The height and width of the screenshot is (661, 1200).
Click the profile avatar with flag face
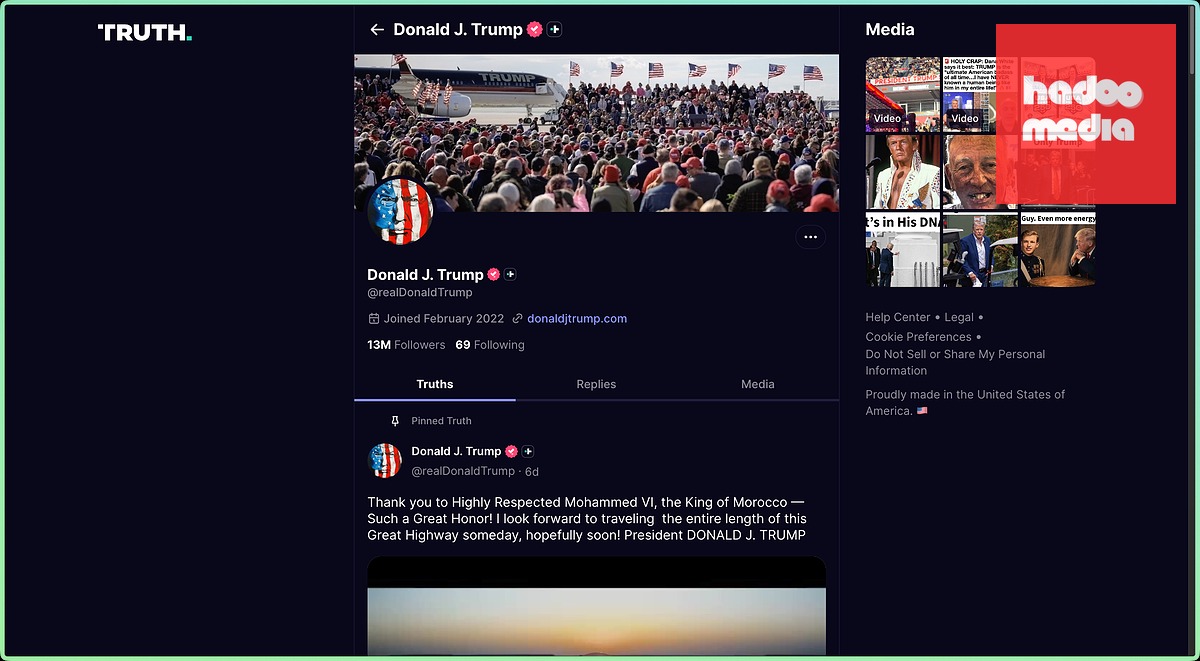[400, 212]
